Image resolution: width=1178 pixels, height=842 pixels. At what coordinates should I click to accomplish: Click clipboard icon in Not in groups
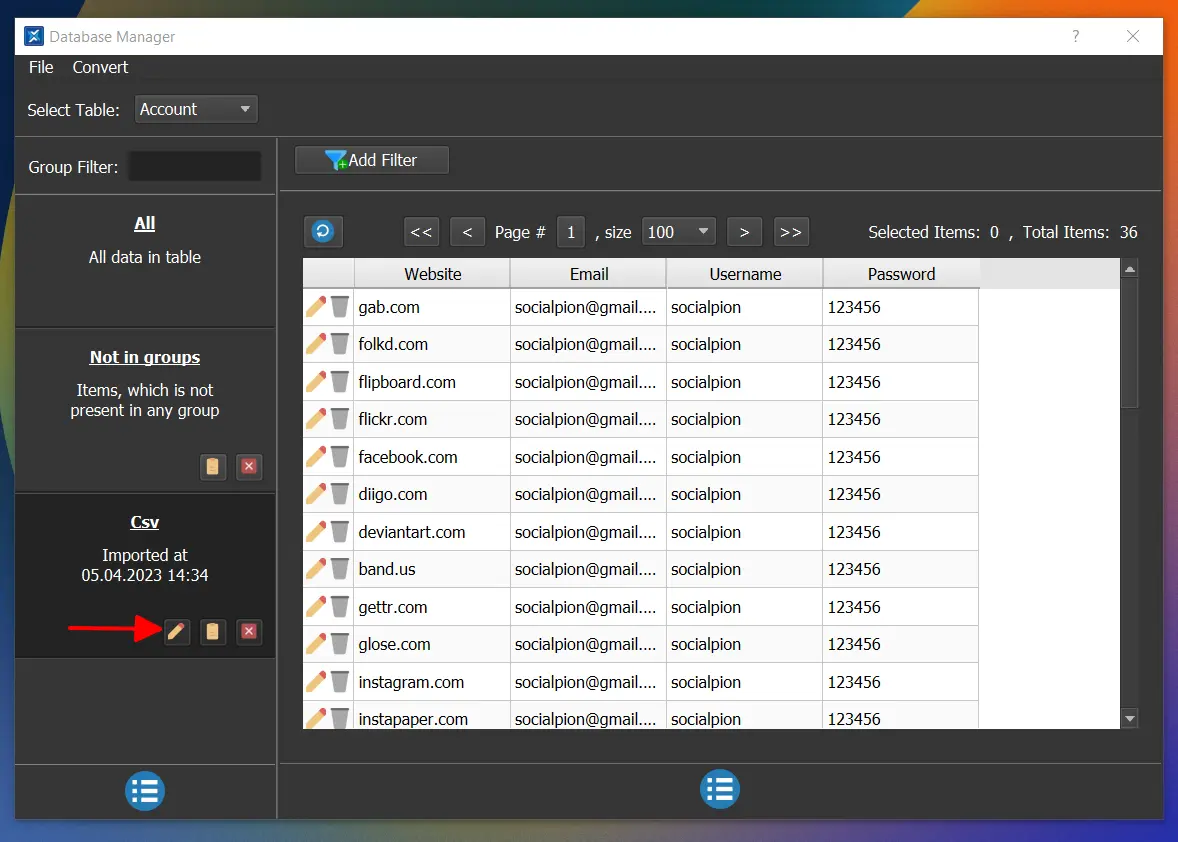[213, 466]
